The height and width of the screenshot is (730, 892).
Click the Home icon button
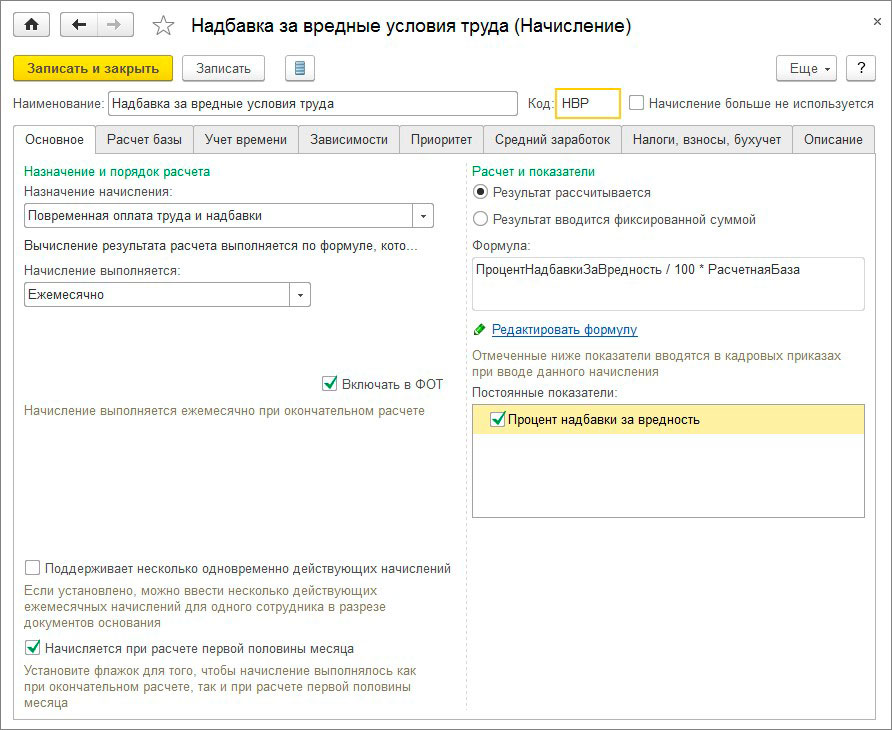[30, 24]
